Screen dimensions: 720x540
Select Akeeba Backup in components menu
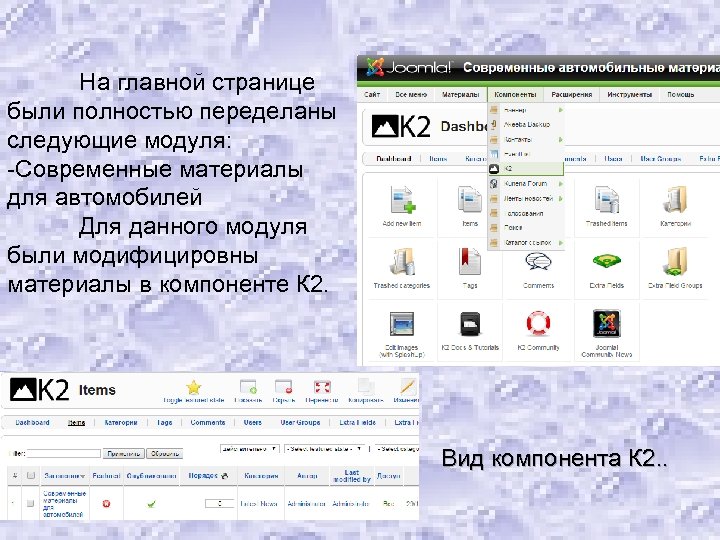(526, 124)
